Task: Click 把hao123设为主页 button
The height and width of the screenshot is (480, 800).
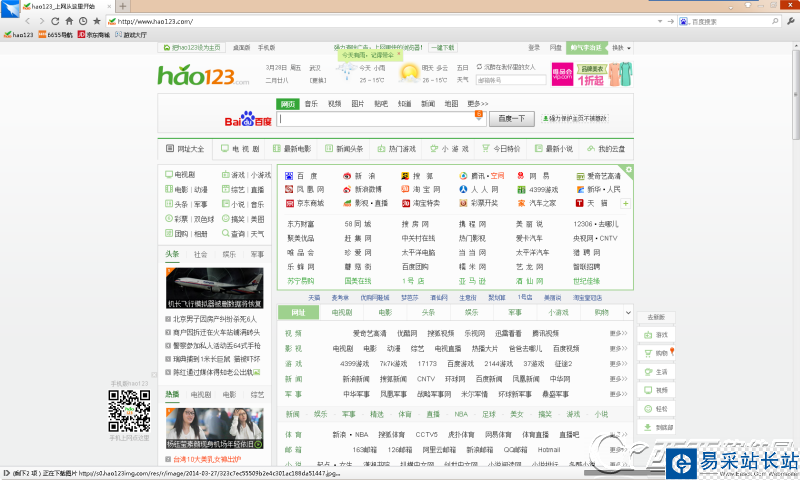Action: click(x=192, y=47)
